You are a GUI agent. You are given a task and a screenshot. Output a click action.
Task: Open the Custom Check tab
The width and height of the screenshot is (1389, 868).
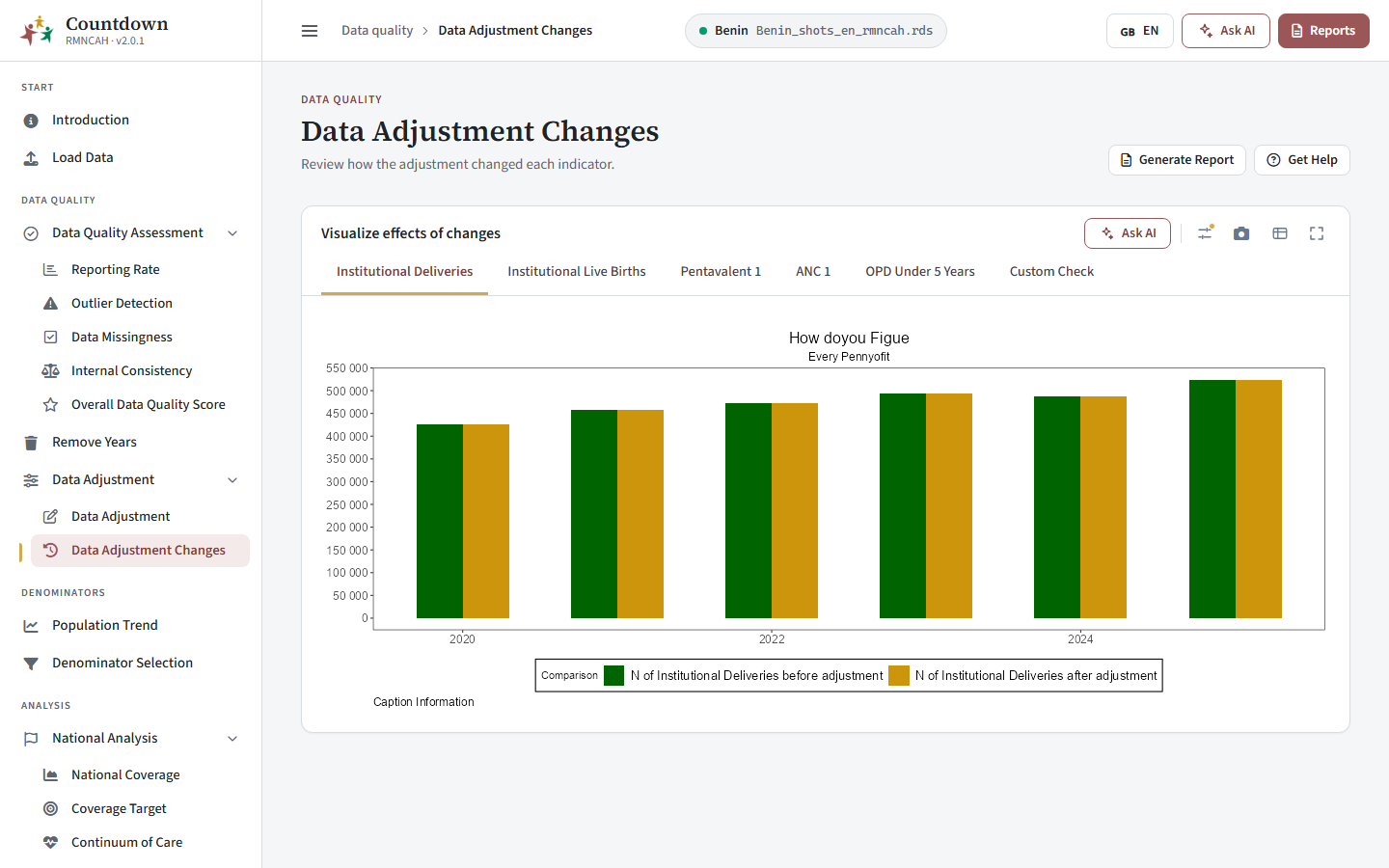click(x=1051, y=272)
